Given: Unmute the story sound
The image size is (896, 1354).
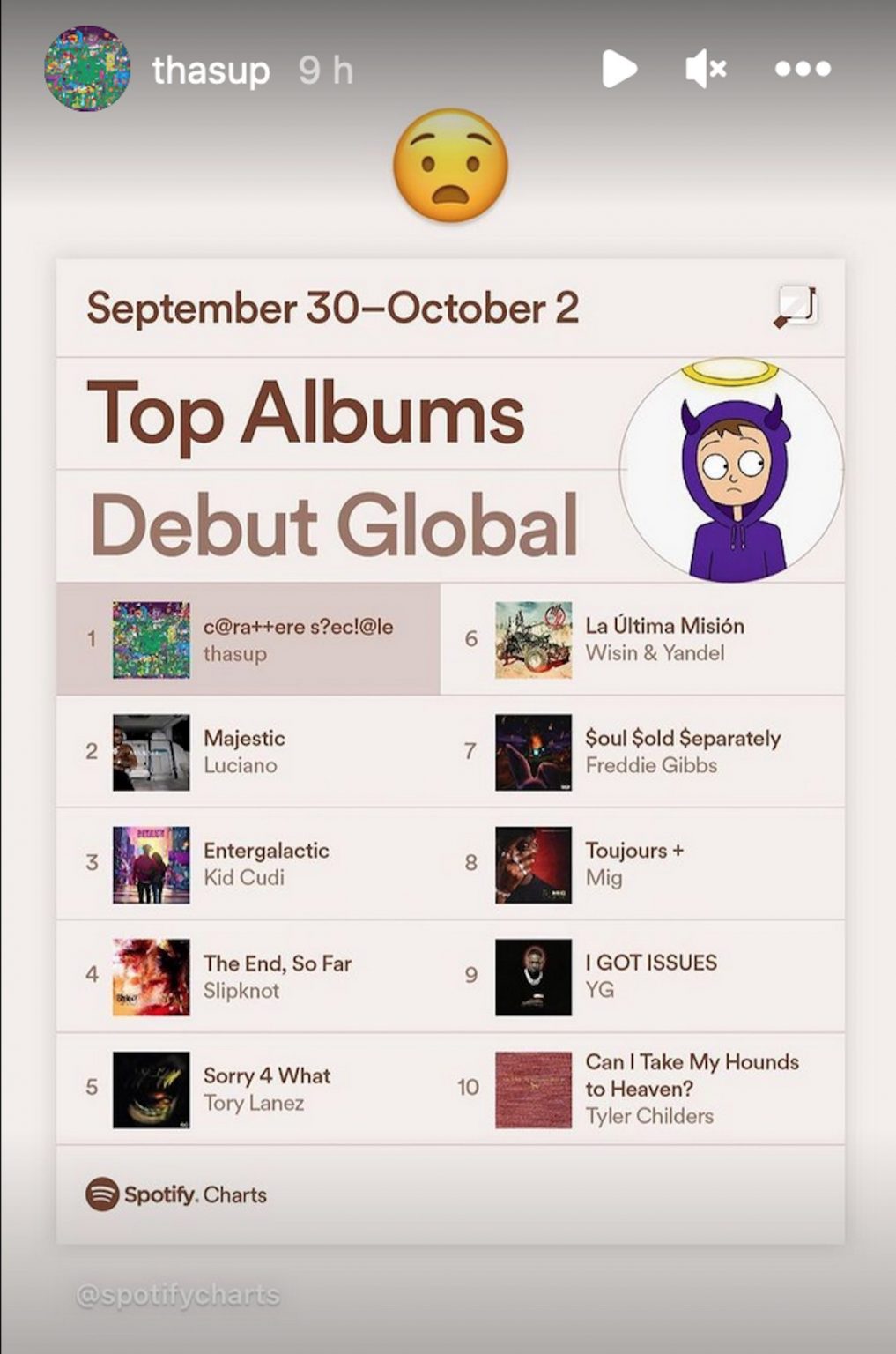Looking at the screenshot, I should (x=706, y=69).
